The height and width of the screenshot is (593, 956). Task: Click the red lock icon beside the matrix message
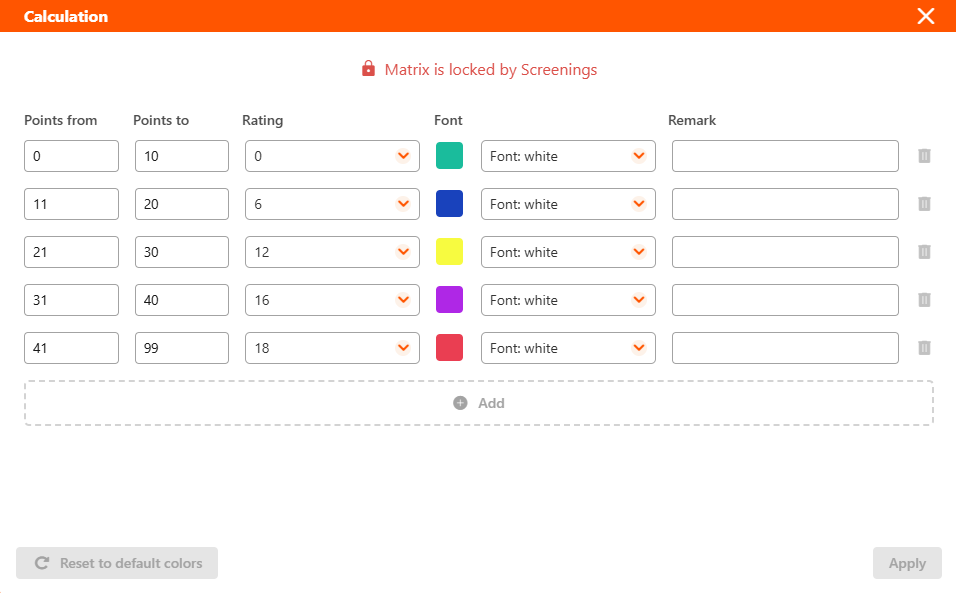pyautogui.click(x=368, y=68)
